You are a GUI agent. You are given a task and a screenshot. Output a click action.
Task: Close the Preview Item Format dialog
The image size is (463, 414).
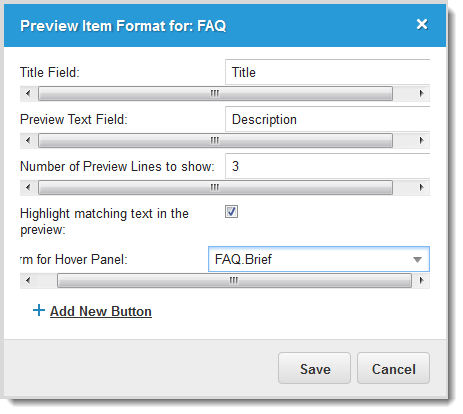(x=422, y=24)
